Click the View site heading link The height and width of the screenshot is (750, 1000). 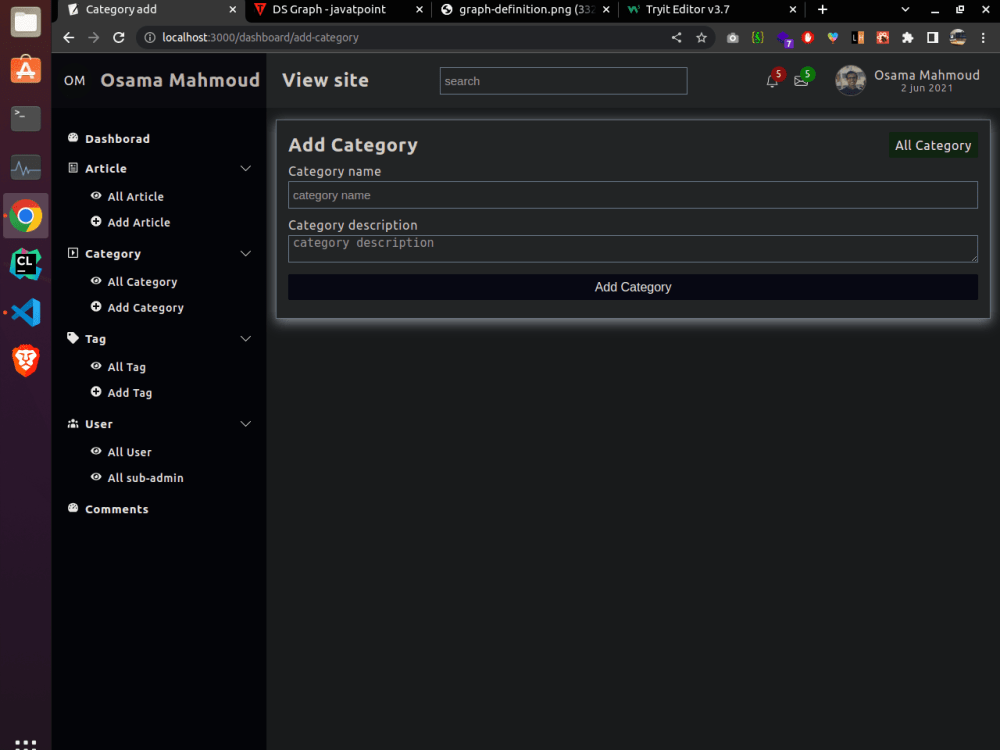point(325,80)
